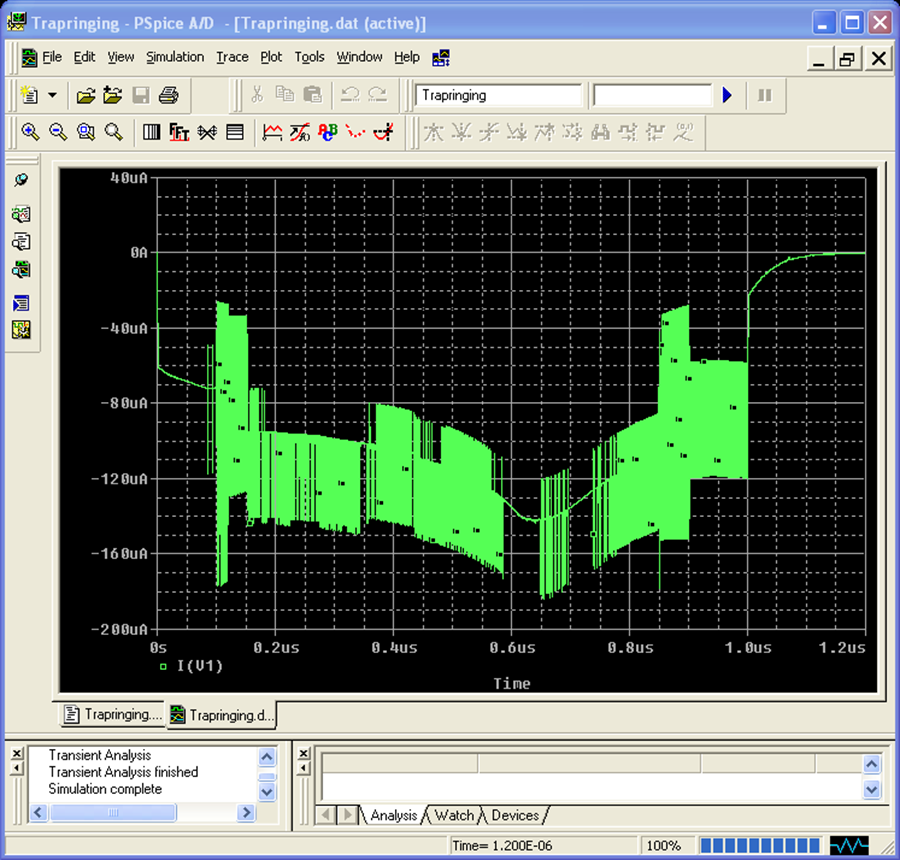Click the icon after the Help menu
This screenshot has width=900, height=860.
click(x=441, y=57)
